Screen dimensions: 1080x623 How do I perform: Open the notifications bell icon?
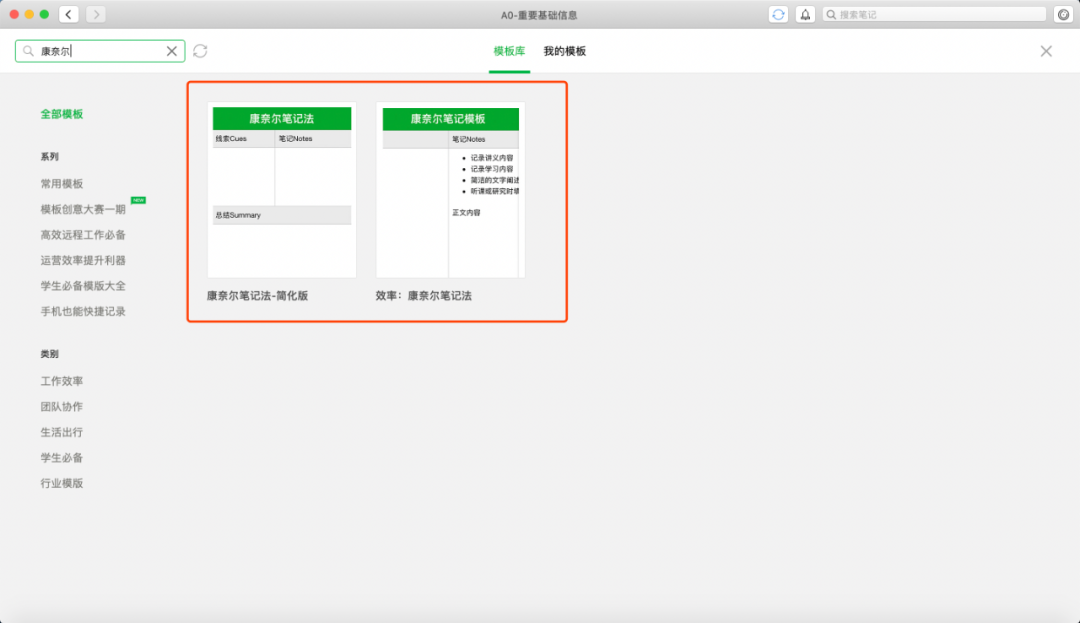click(805, 14)
